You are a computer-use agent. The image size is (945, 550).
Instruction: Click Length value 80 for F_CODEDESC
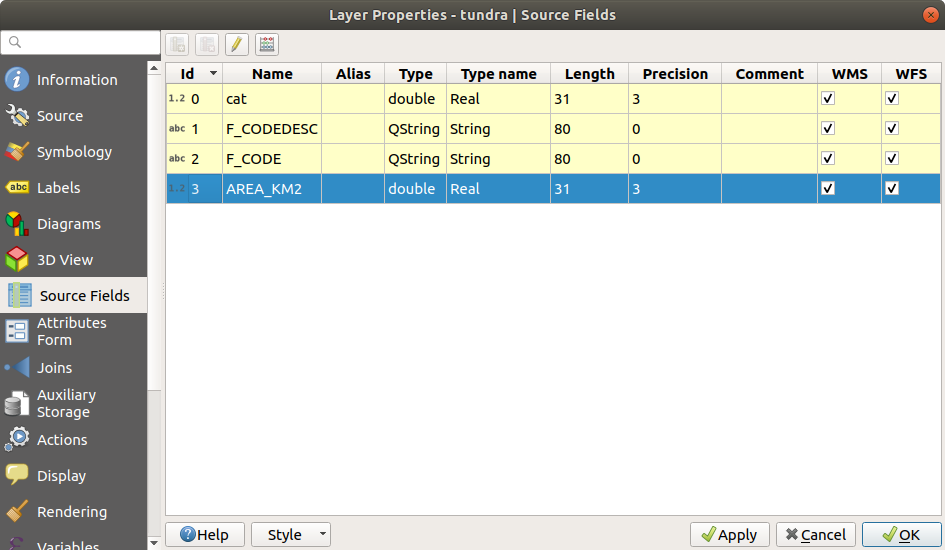click(x=589, y=128)
